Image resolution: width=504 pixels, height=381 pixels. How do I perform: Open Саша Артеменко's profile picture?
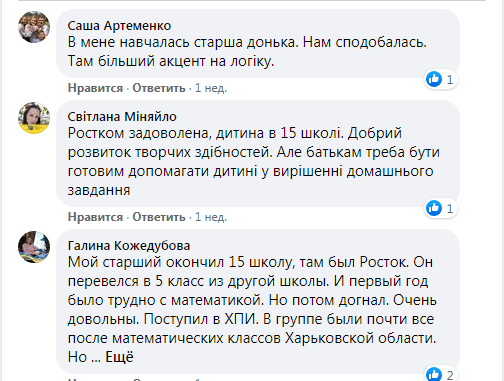tap(34, 27)
